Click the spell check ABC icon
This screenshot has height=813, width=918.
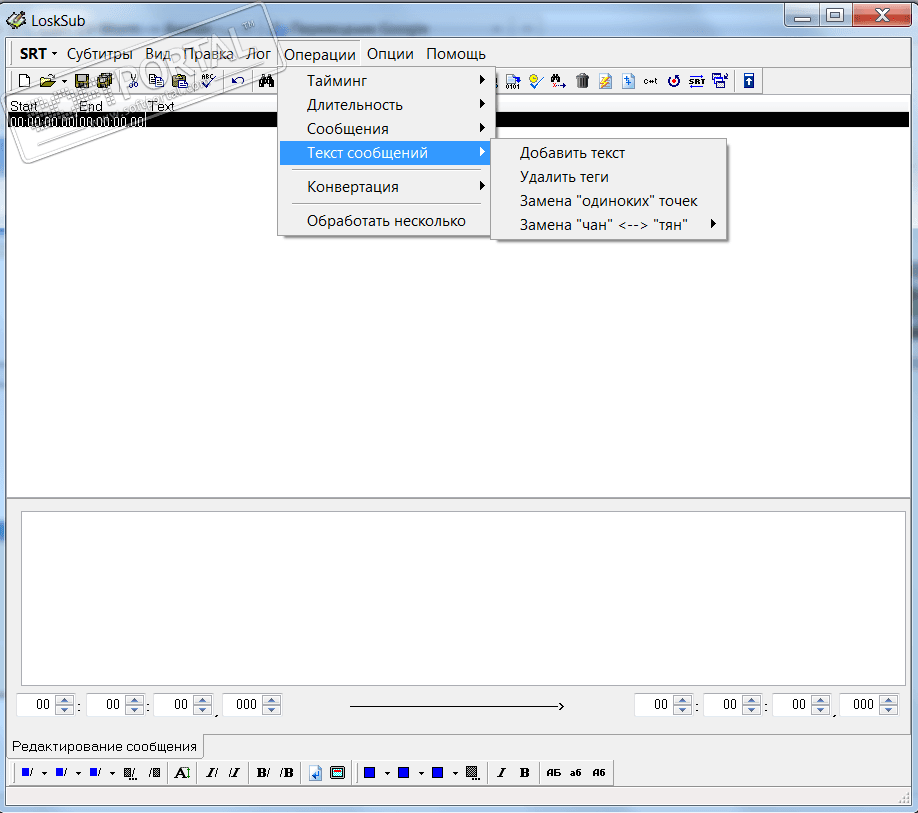click(208, 81)
